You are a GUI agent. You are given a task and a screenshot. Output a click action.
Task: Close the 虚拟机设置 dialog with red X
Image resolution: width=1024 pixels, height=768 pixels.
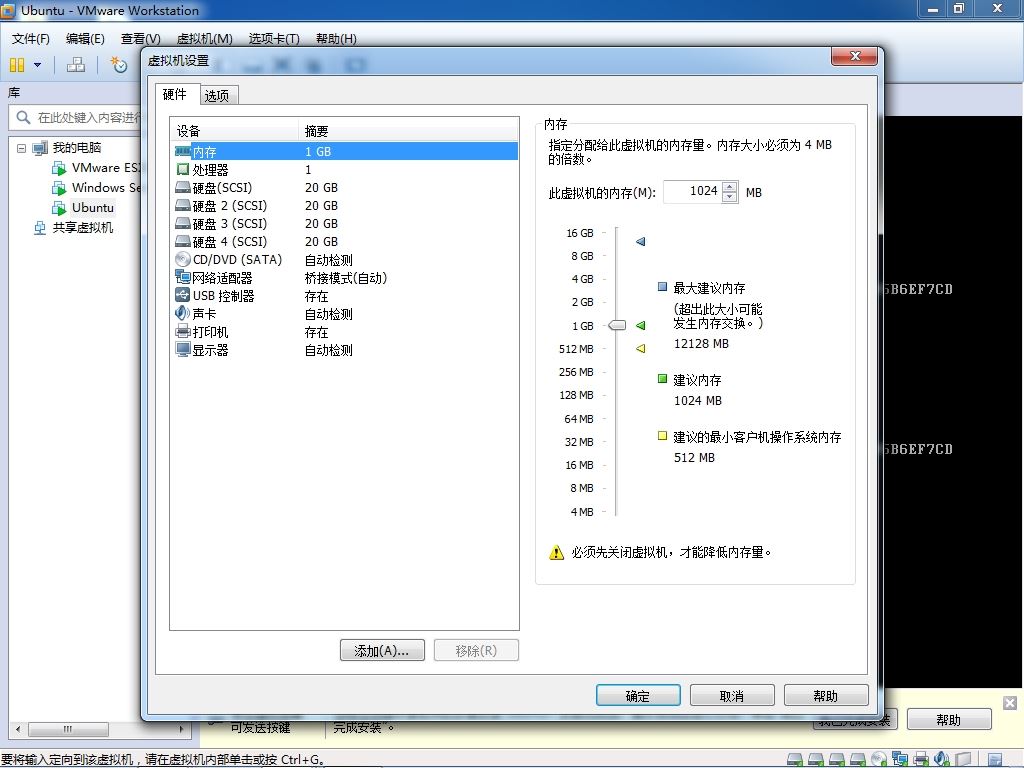(855, 56)
